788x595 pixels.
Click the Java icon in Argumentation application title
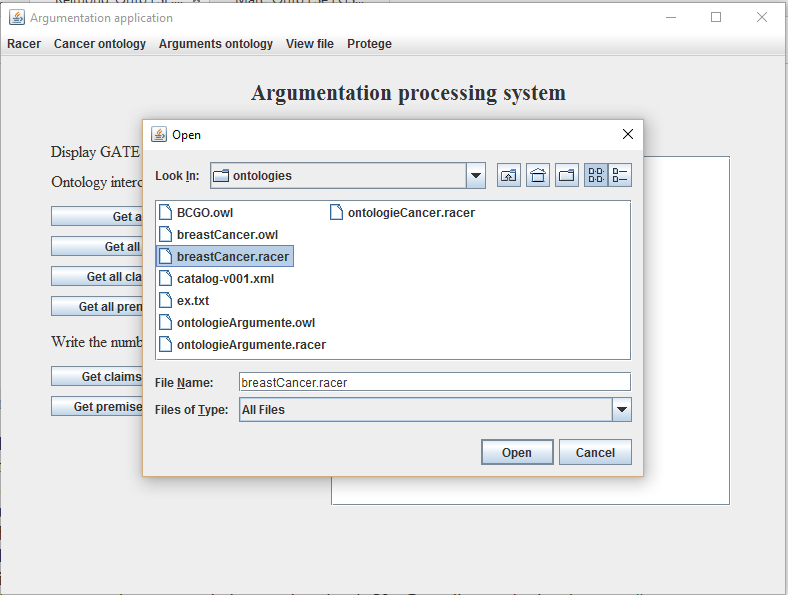click(x=17, y=17)
